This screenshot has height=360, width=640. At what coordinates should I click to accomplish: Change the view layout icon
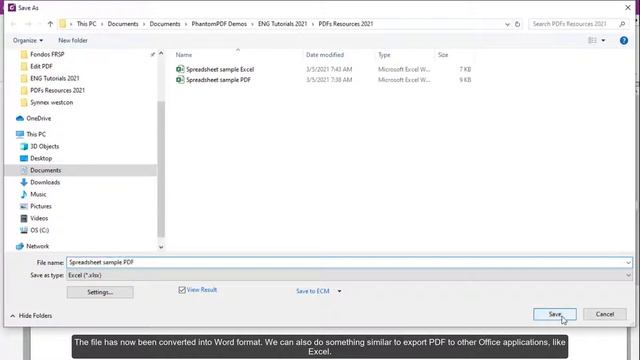pyautogui.click(x=592, y=40)
